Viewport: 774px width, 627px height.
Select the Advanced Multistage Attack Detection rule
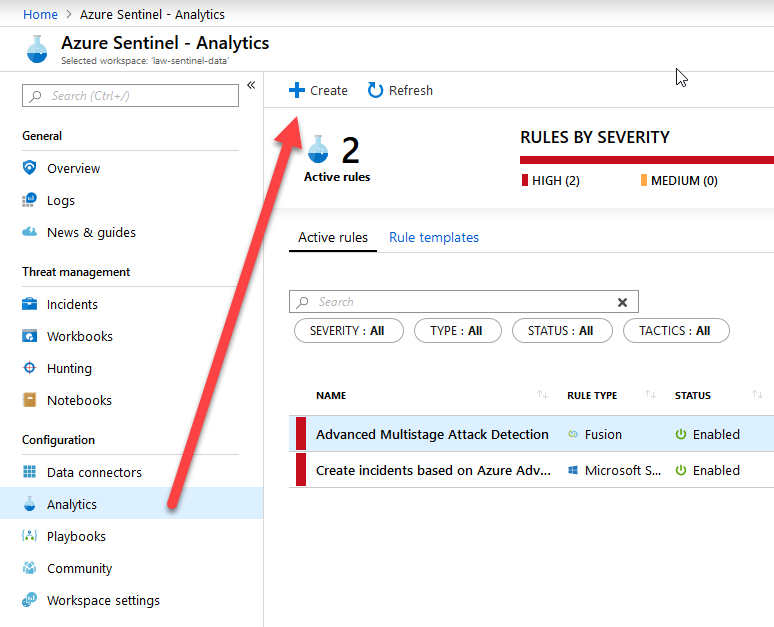(x=432, y=434)
